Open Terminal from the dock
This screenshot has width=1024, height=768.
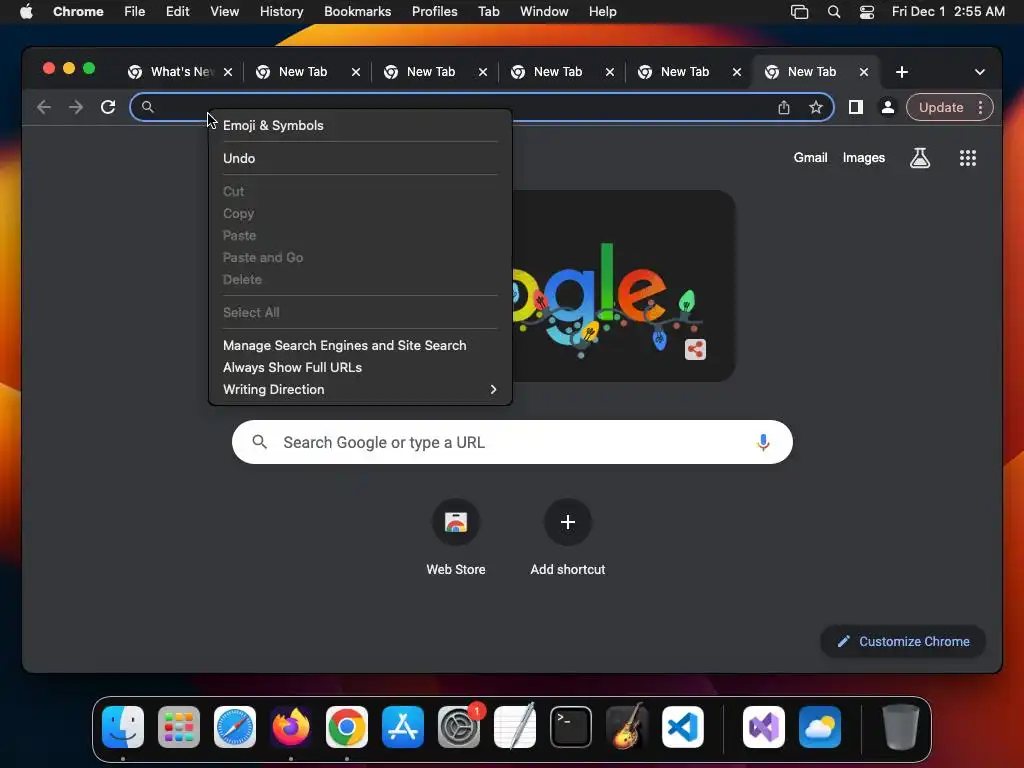[571, 727]
